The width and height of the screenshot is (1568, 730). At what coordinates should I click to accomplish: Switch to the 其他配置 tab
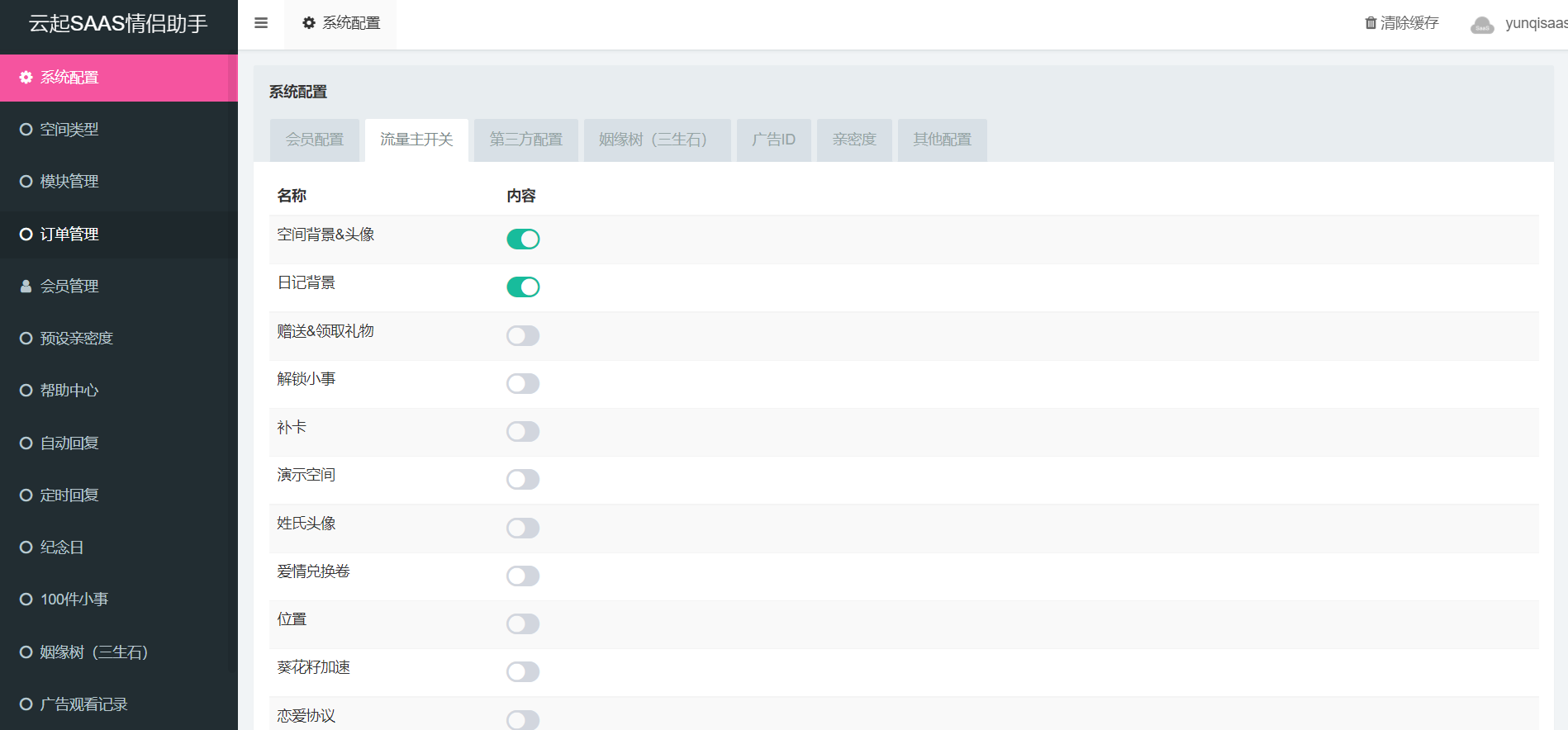(x=942, y=140)
